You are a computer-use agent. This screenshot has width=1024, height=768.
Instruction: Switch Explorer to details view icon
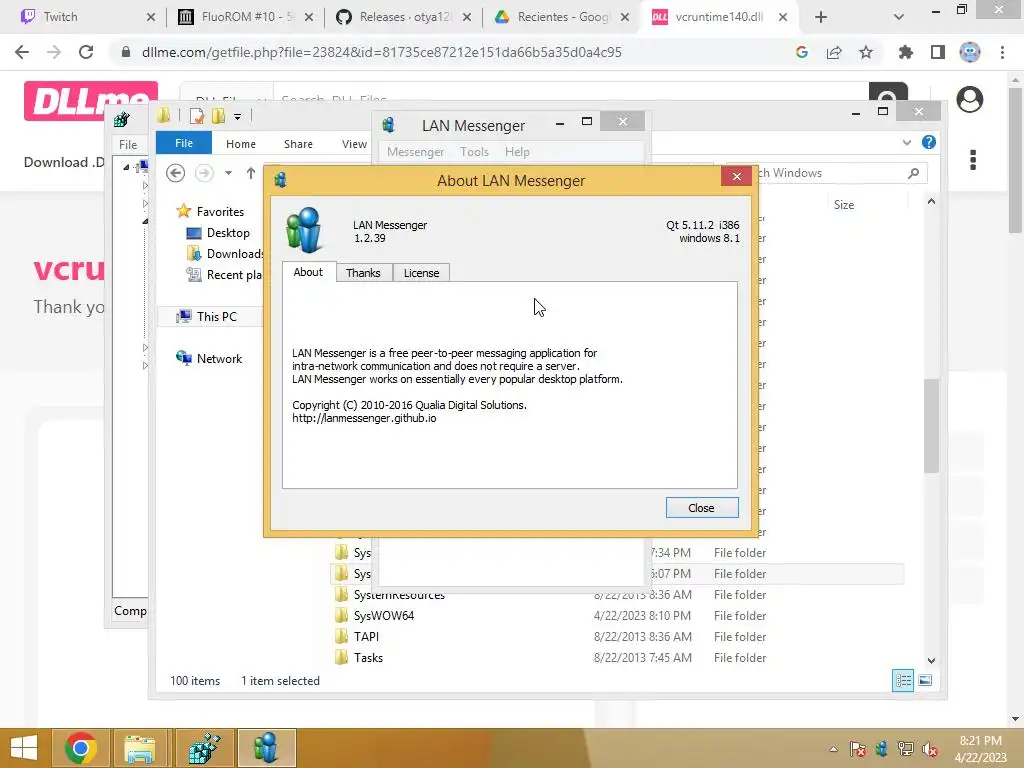tap(903, 680)
